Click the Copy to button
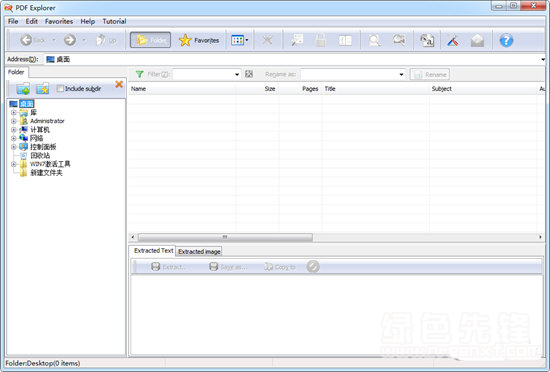Viewport: 550px width, 372px height. point(280,267)
